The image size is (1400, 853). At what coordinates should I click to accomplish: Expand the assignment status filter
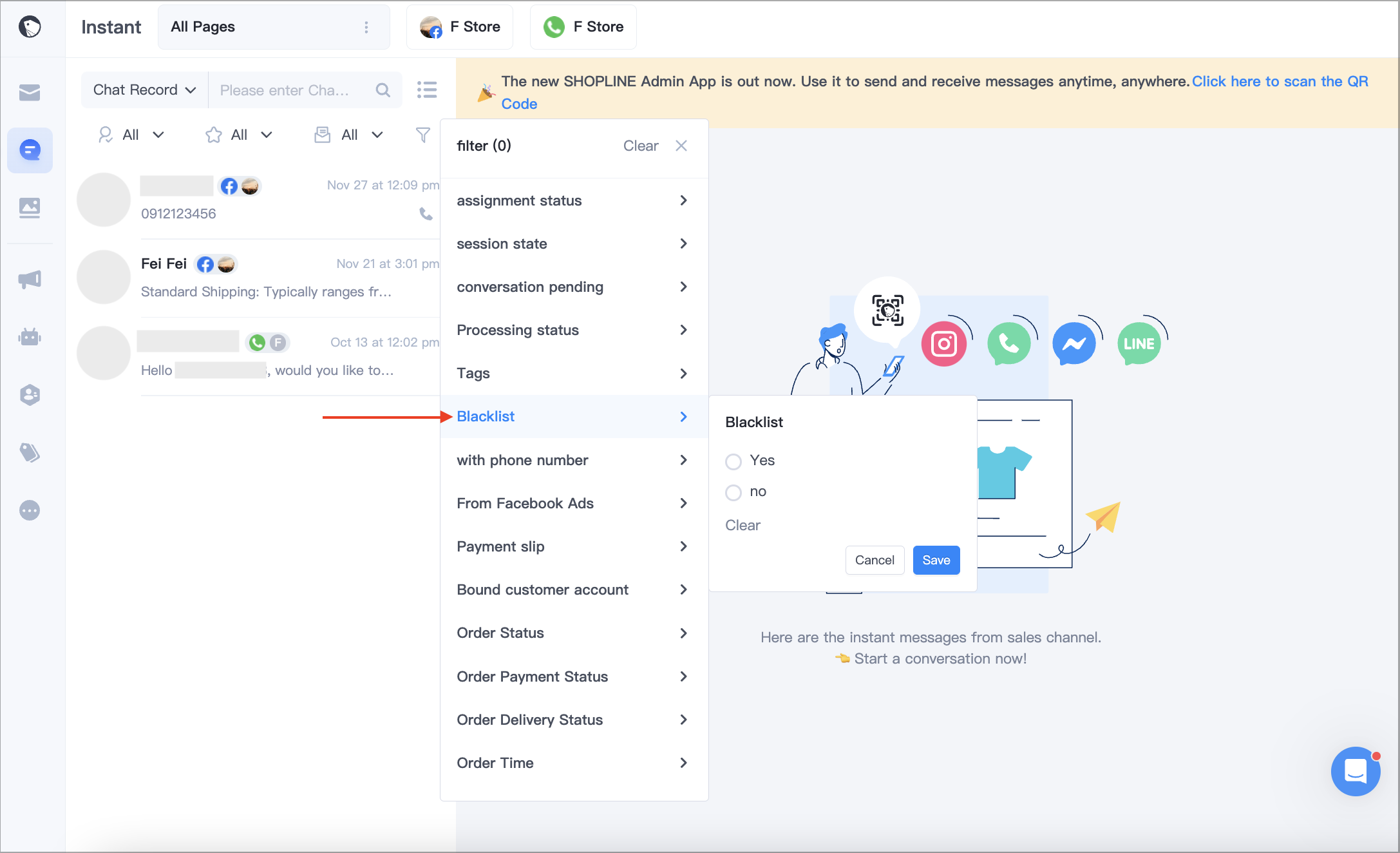pyautogui.click(x=574, y=200)
